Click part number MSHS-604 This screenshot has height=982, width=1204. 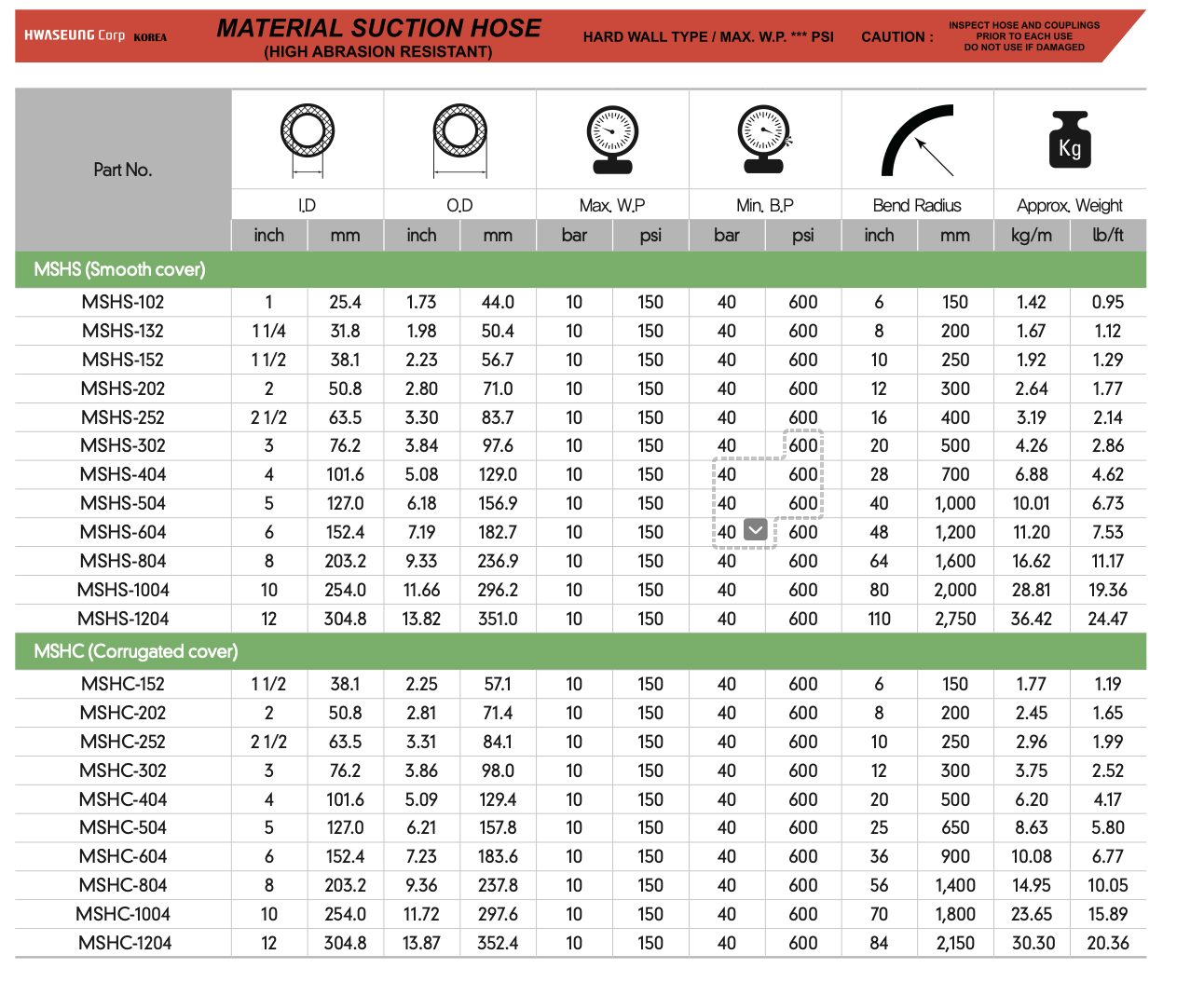coord(123,532)
